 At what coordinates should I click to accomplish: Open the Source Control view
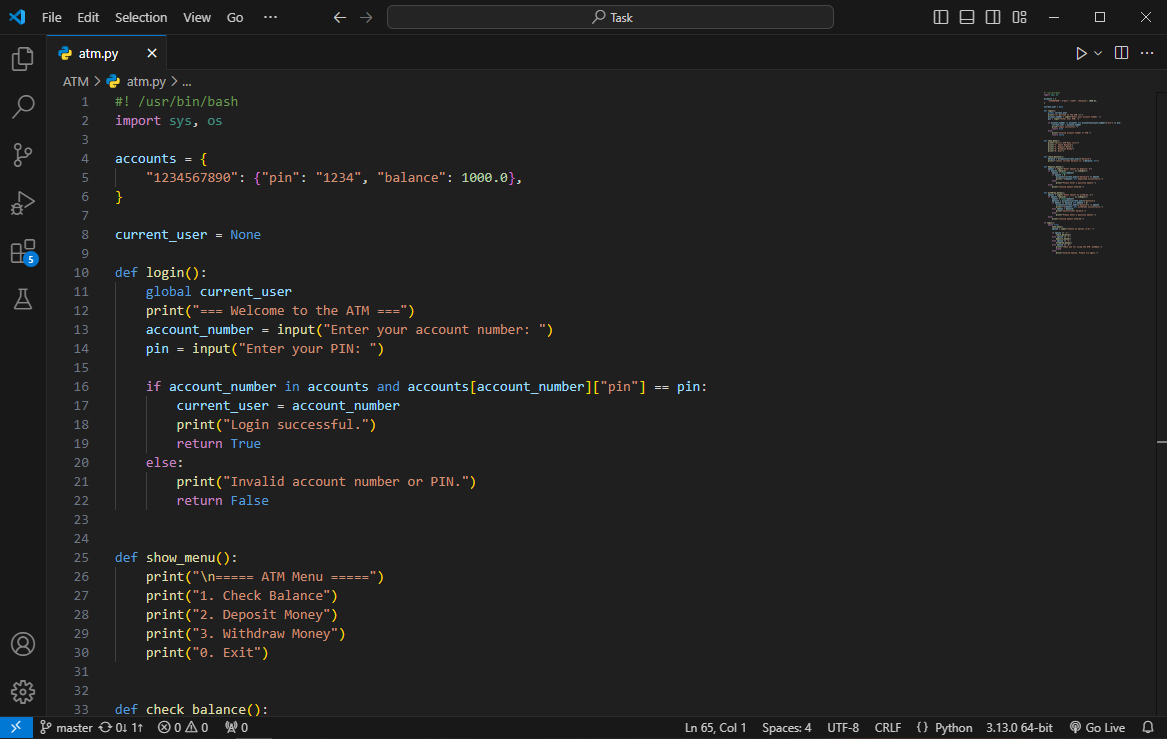point(22,154)
